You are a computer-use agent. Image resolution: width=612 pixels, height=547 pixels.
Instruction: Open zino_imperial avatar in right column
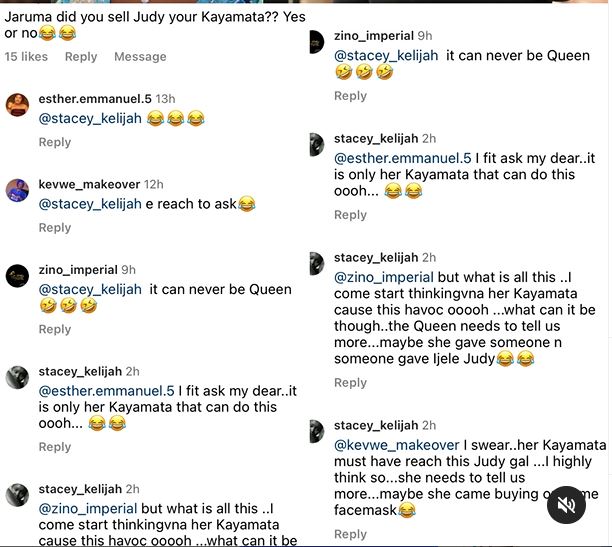pyautogui.click(x=317, y=42)
